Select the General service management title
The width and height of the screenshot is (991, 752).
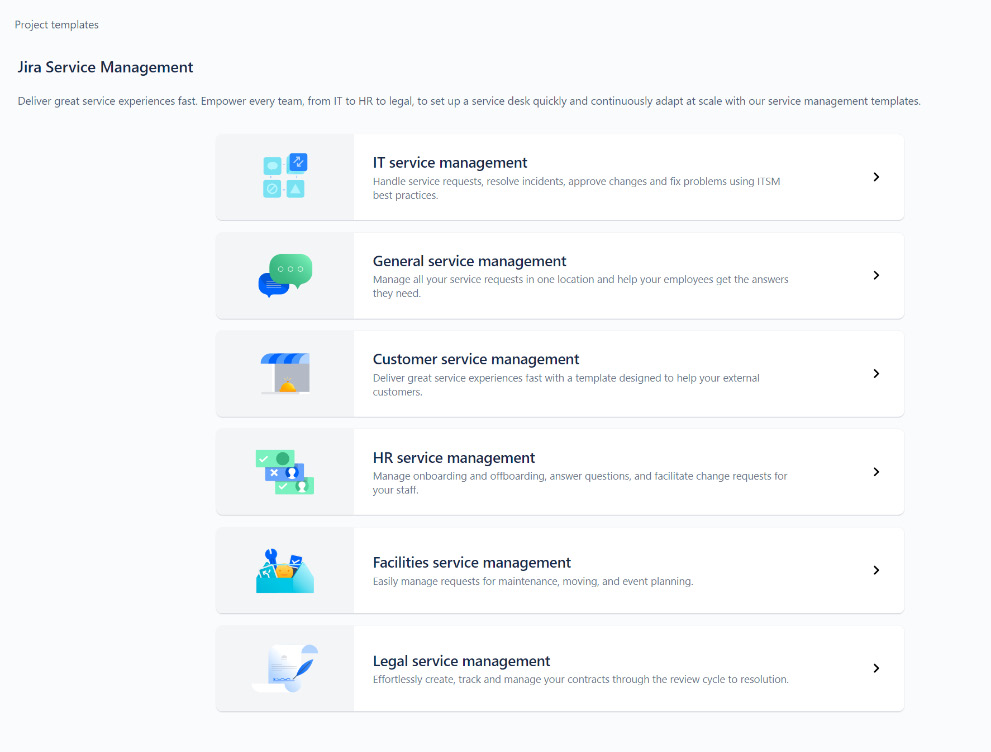click(x=469, y=261)
